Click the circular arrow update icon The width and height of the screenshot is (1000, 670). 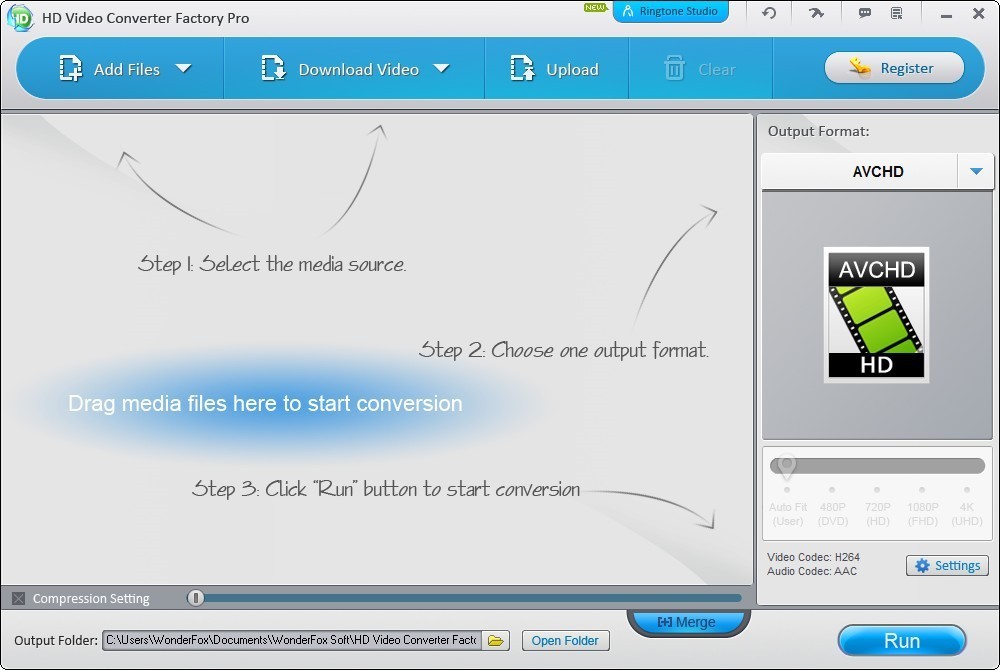coord(769,13)
